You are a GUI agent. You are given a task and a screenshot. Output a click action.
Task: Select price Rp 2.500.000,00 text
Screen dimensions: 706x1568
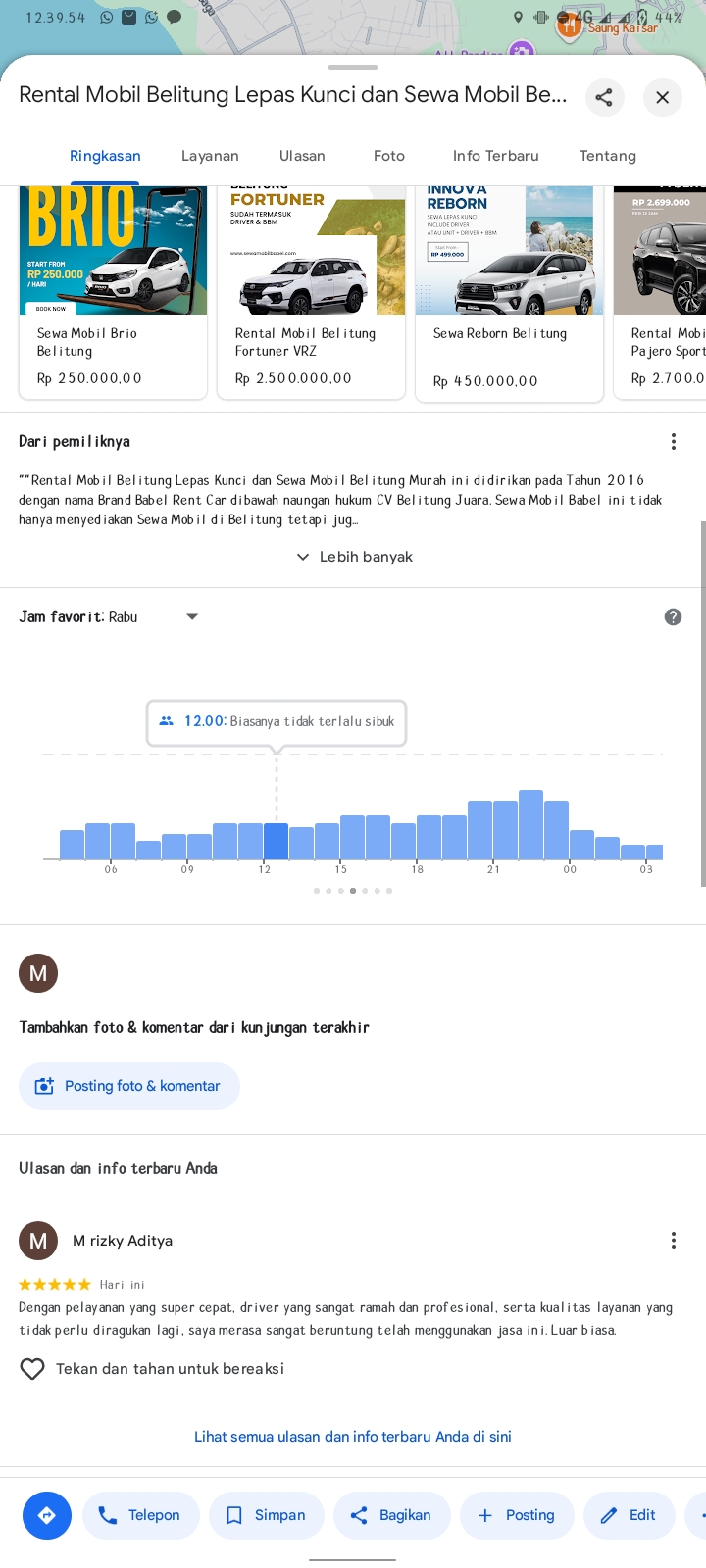293,378
